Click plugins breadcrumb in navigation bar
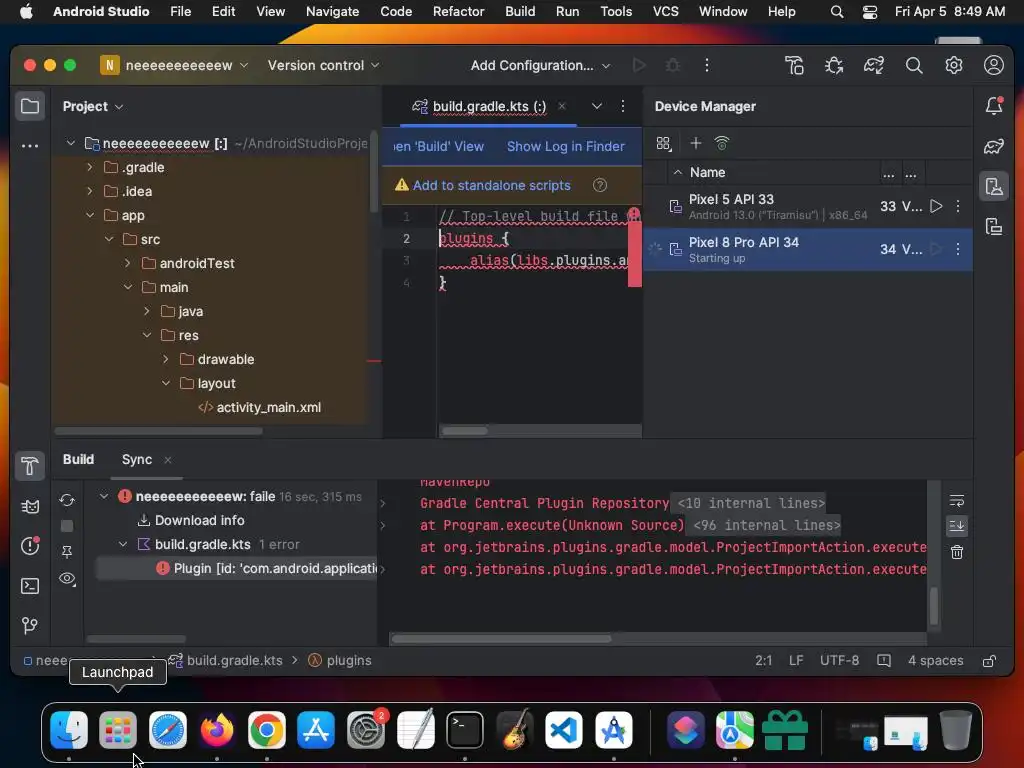1024x768 pixels. click(340, 660)
